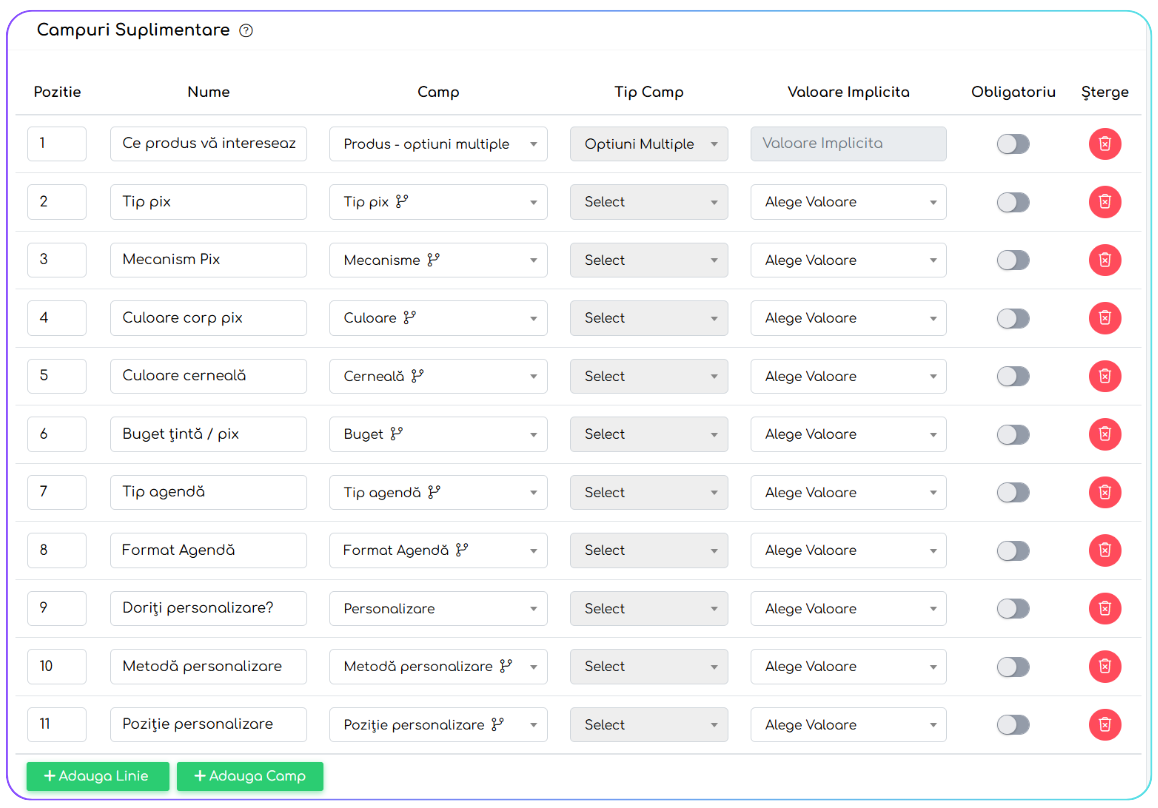
Task: Click the Adauga Camp button
Action: [x=250, y=776]
